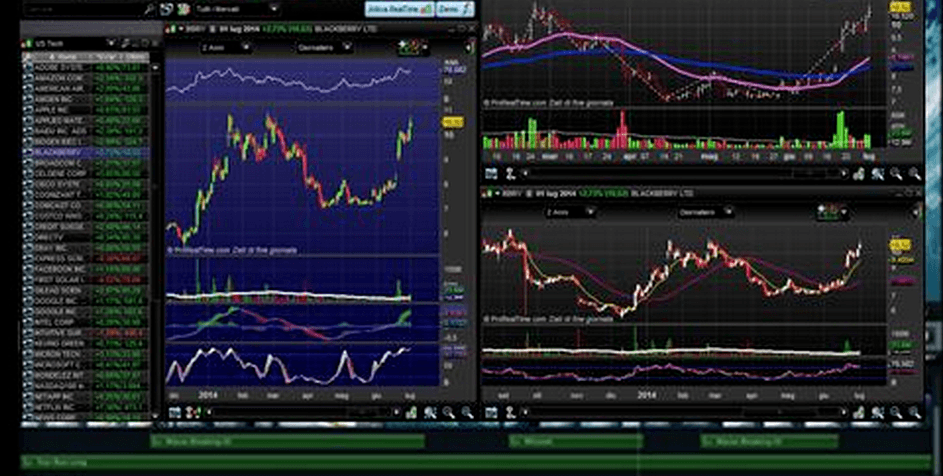Click the drawing tools icon under the top-right chart
This screenshot has width=943, height=476.
(510, 174)
